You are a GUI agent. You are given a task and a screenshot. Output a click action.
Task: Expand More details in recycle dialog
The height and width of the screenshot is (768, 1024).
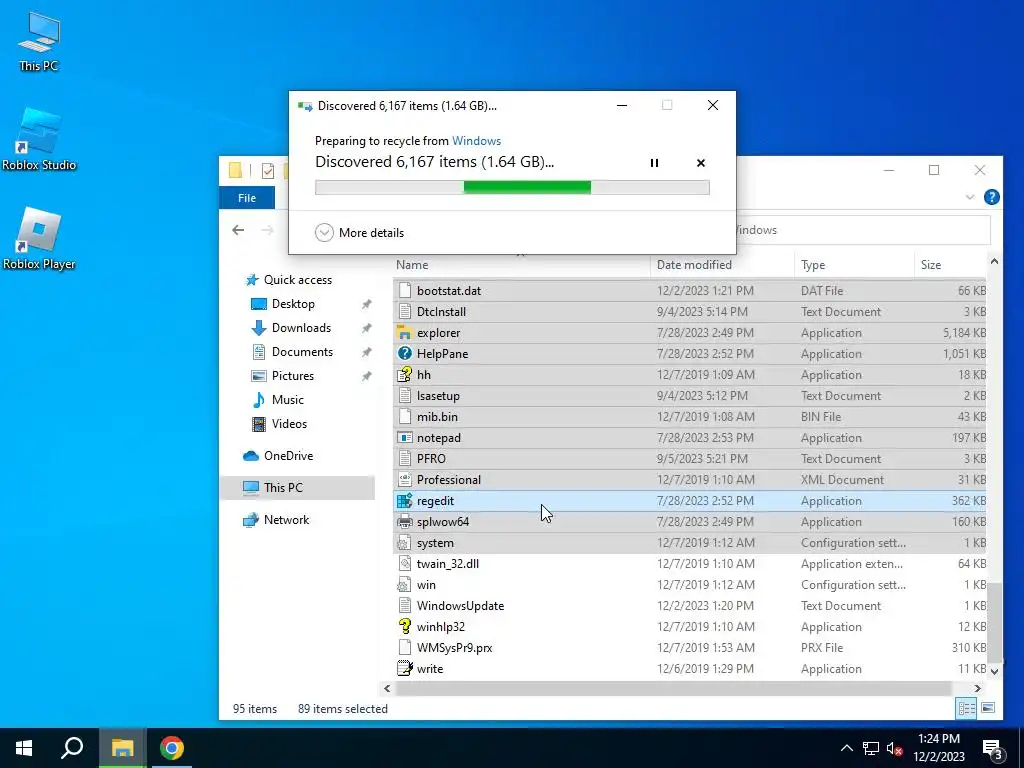tap(359, 232)
